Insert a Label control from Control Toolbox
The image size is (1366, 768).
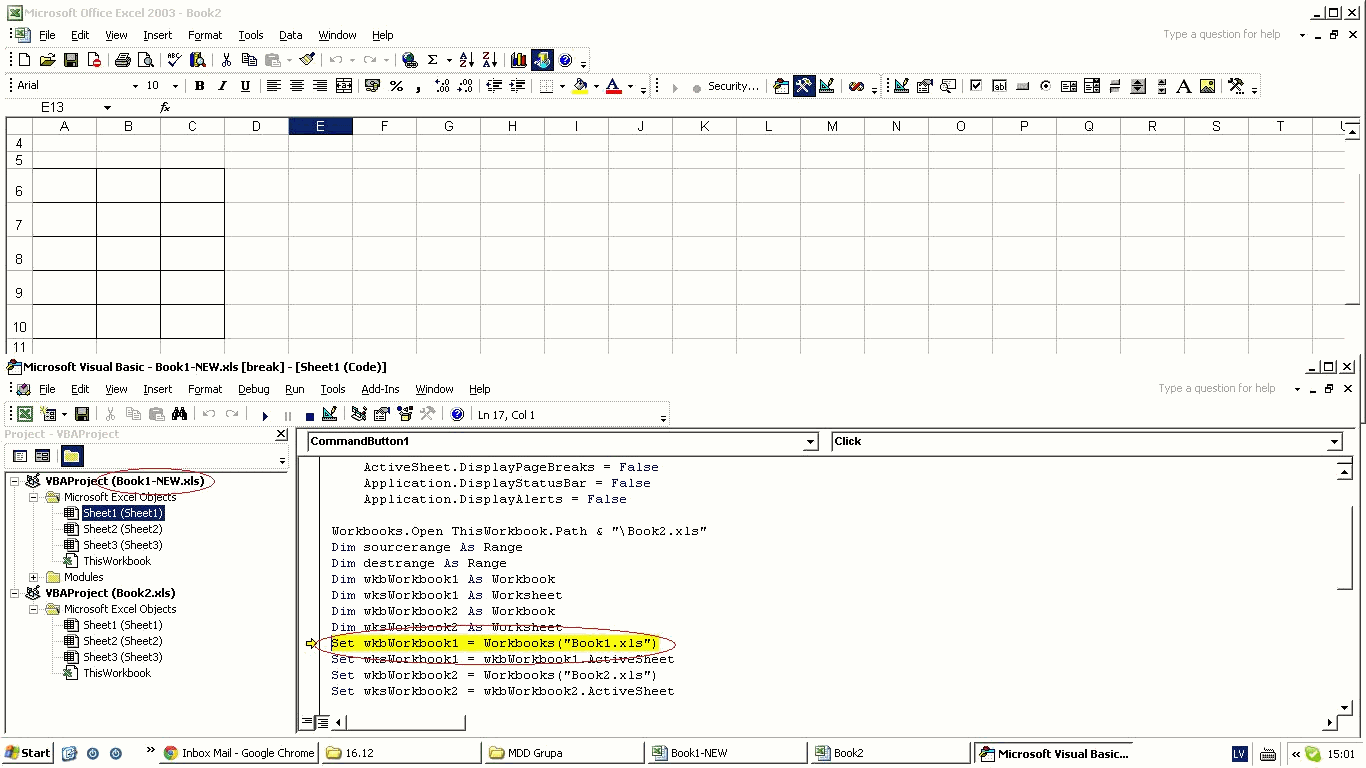(x=1184, y=86)
